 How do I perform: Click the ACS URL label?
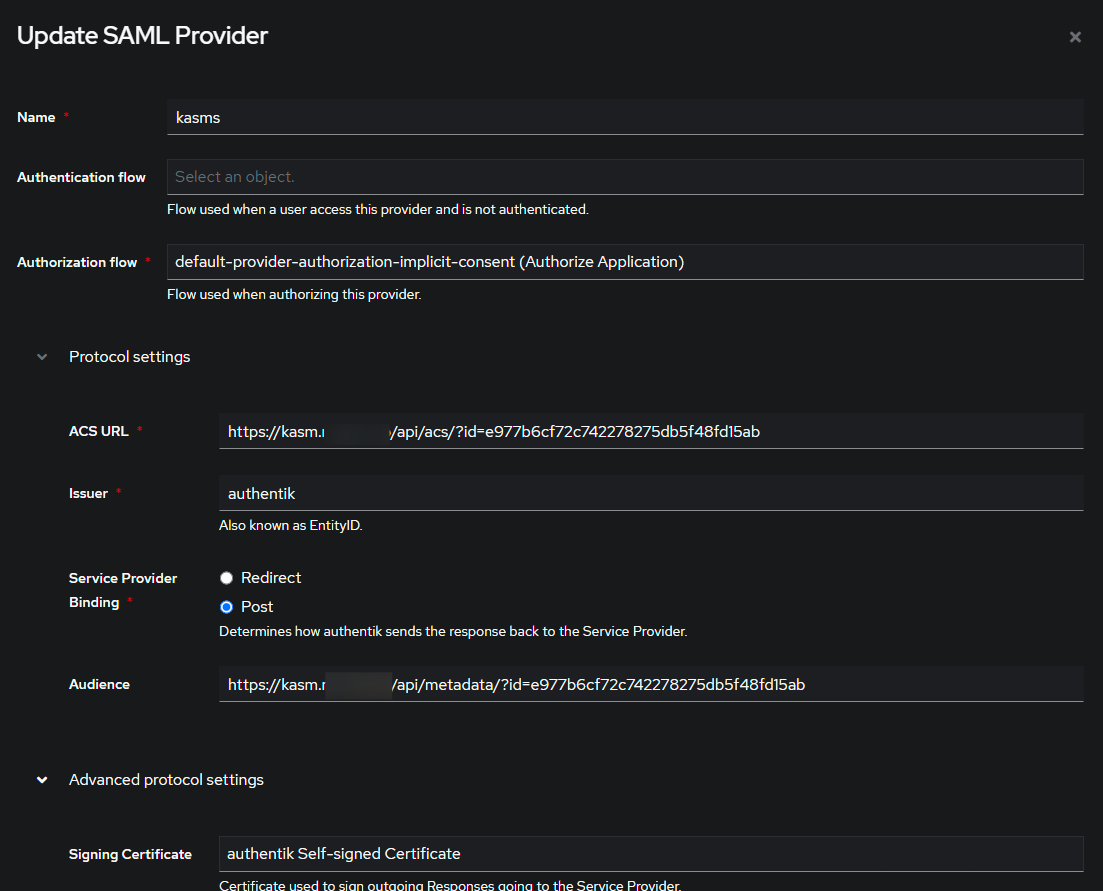pos(98,431)
